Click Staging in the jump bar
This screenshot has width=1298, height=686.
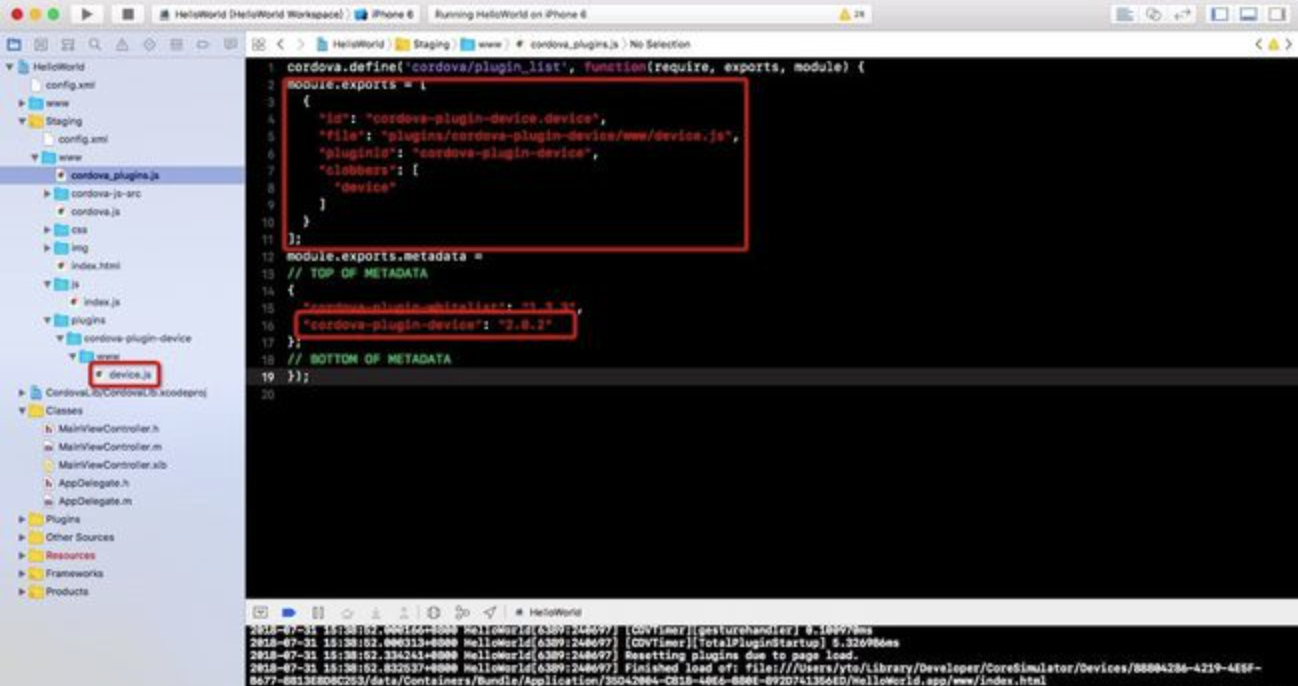click(423, 45)
